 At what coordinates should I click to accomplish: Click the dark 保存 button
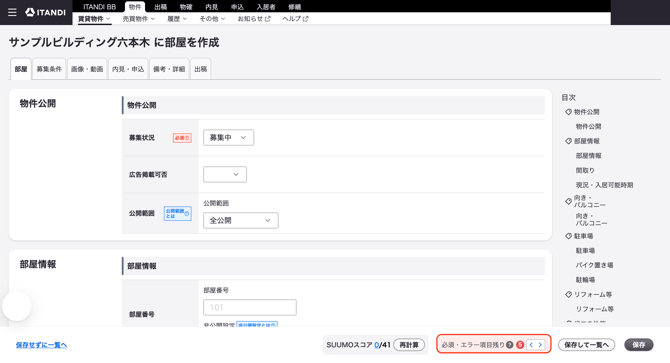pyautogui.click(x=639, y=345)
